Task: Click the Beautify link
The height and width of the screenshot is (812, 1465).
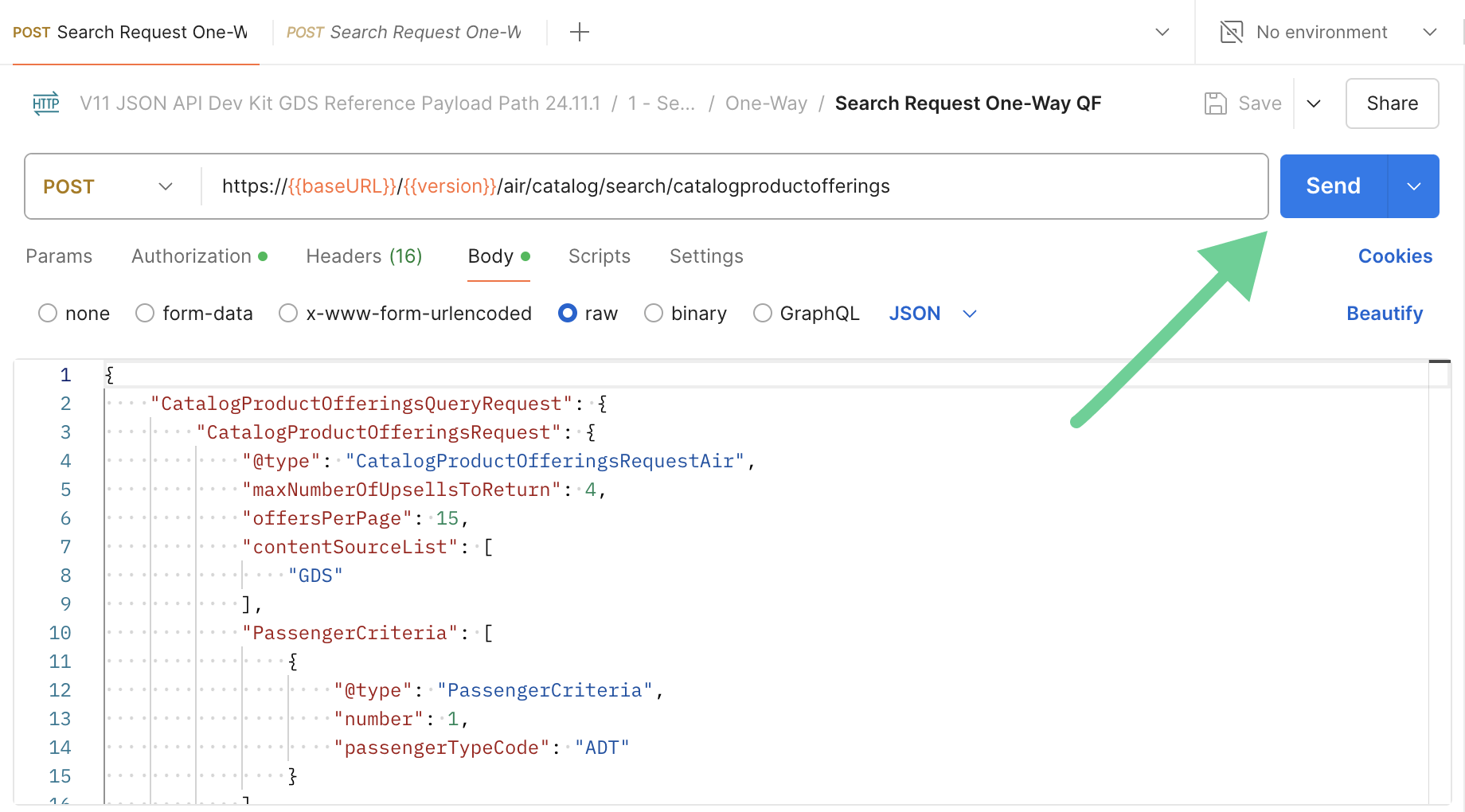Action: pos(1384,314)
